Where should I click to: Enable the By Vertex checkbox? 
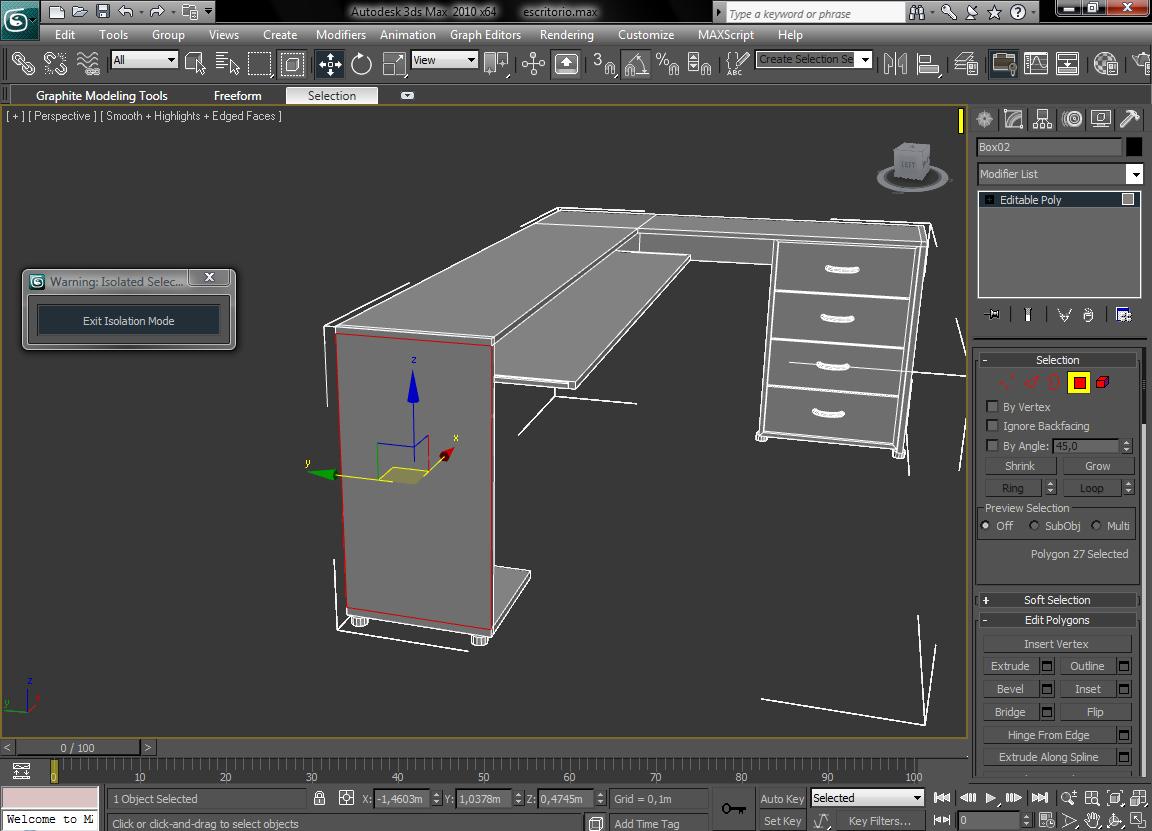click(992, 406)
